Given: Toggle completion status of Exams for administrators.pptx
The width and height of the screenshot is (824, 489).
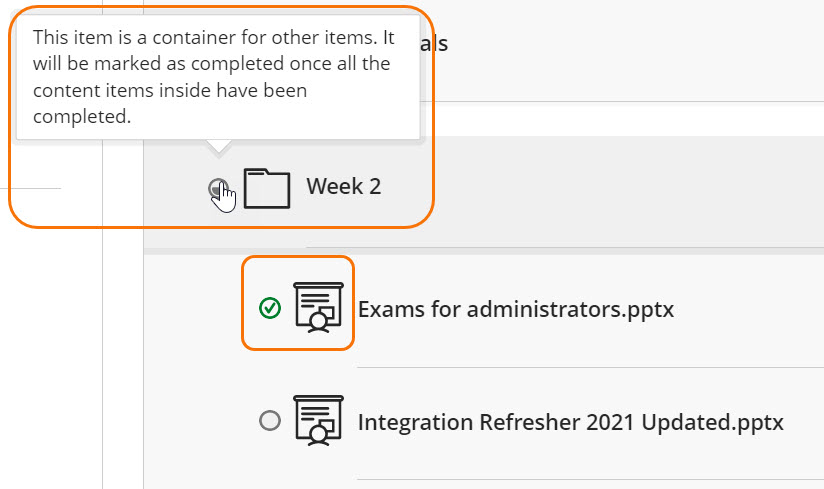Looking at the screenshot, I should click(269, 308).
